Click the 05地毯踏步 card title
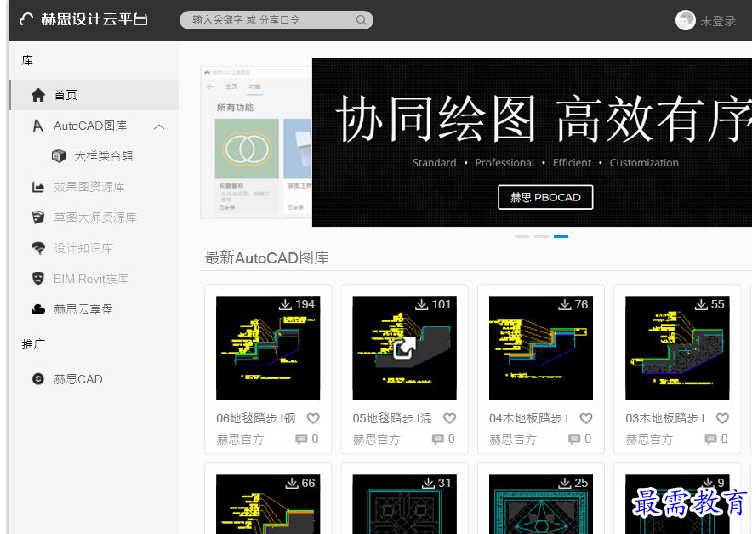This screenshot has height=534, width=756. [392, 418]
